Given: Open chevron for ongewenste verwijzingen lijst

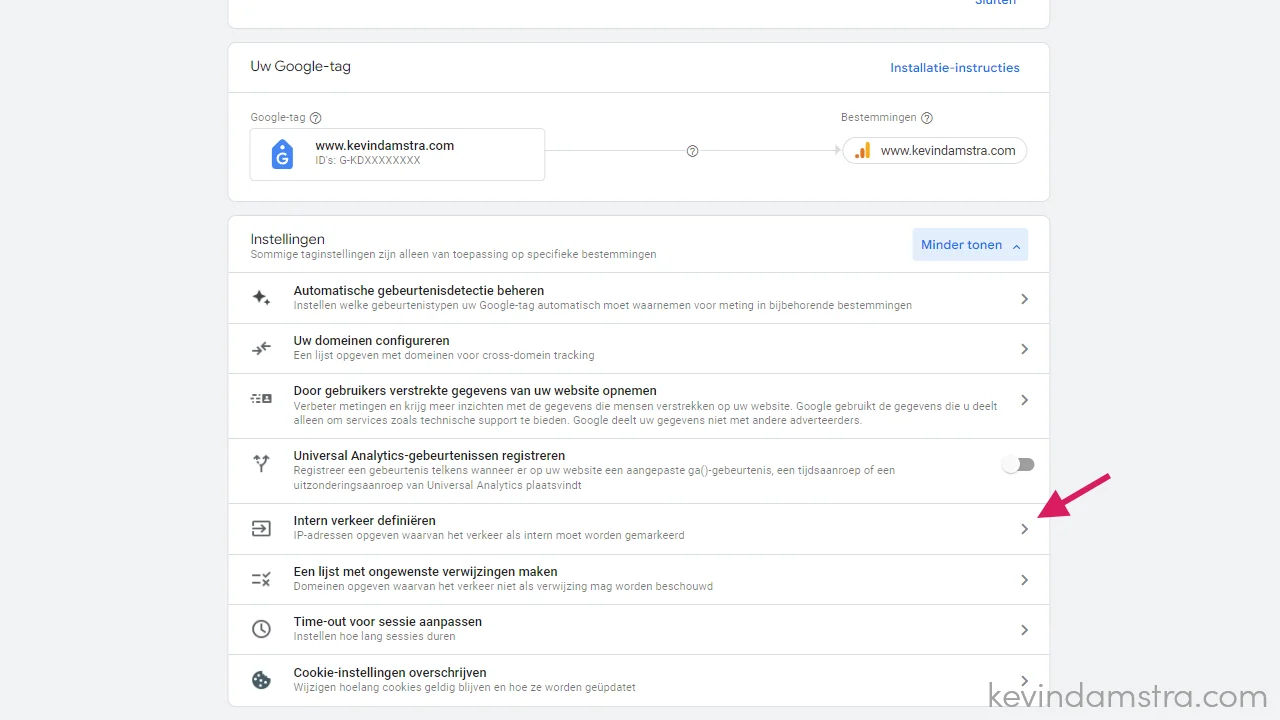Looking at the screenshot, I should 1024,580.
